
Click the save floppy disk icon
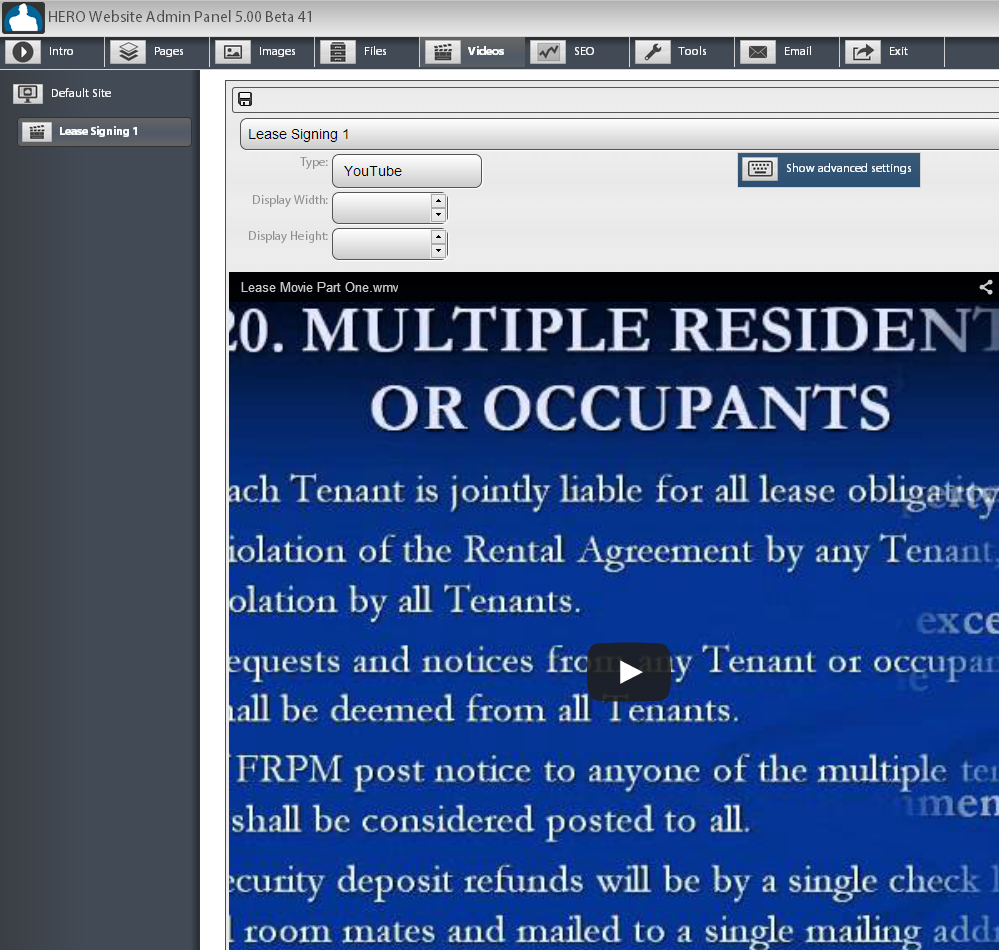245,99
